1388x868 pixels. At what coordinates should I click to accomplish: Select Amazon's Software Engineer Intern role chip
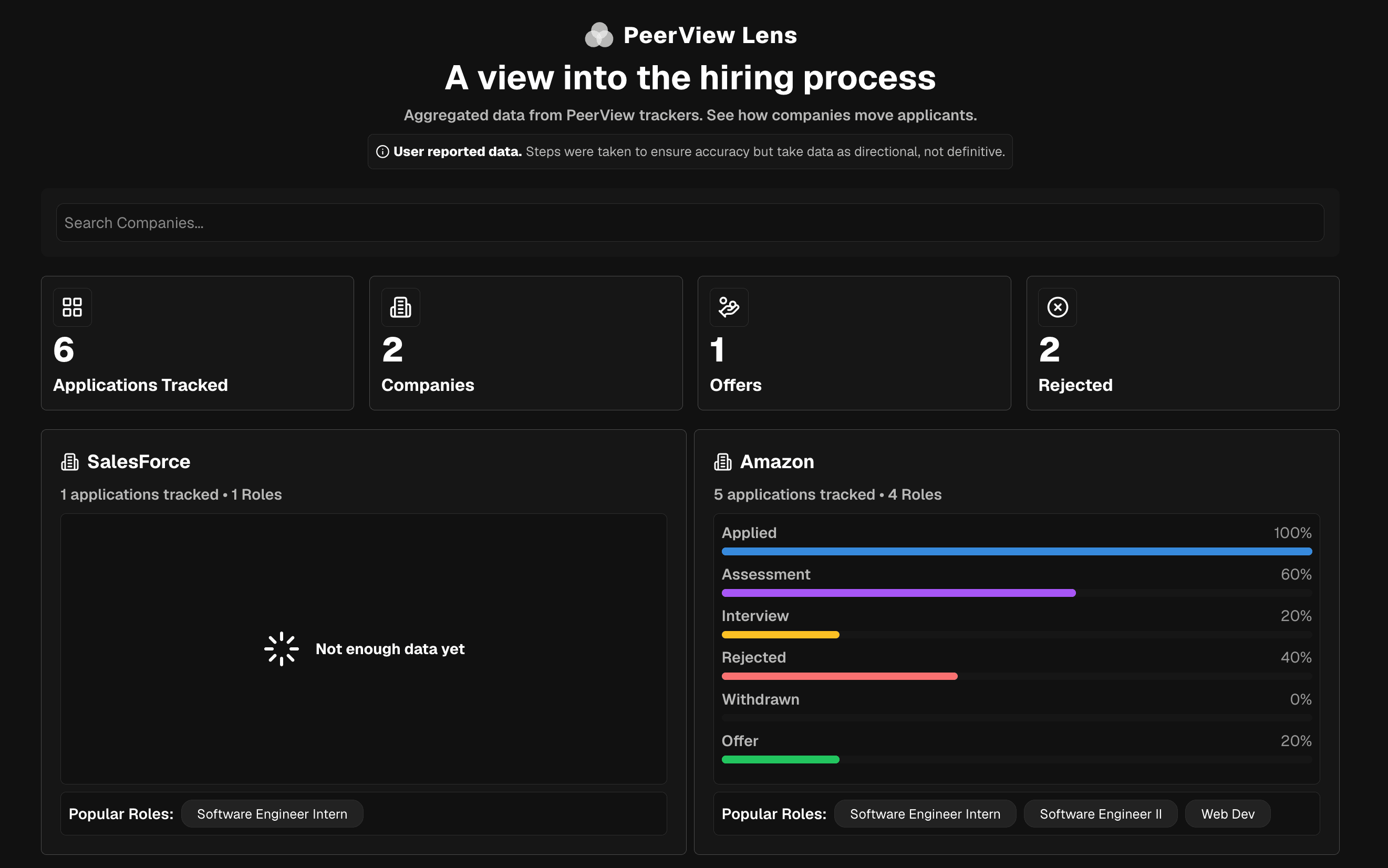pyautogui.click(x=925, y=814)
